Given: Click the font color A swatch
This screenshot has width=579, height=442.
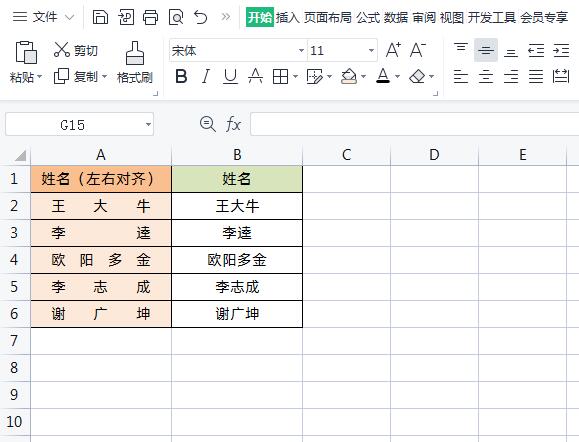Looking at the screenshot, I should click(x=383, y=76).
